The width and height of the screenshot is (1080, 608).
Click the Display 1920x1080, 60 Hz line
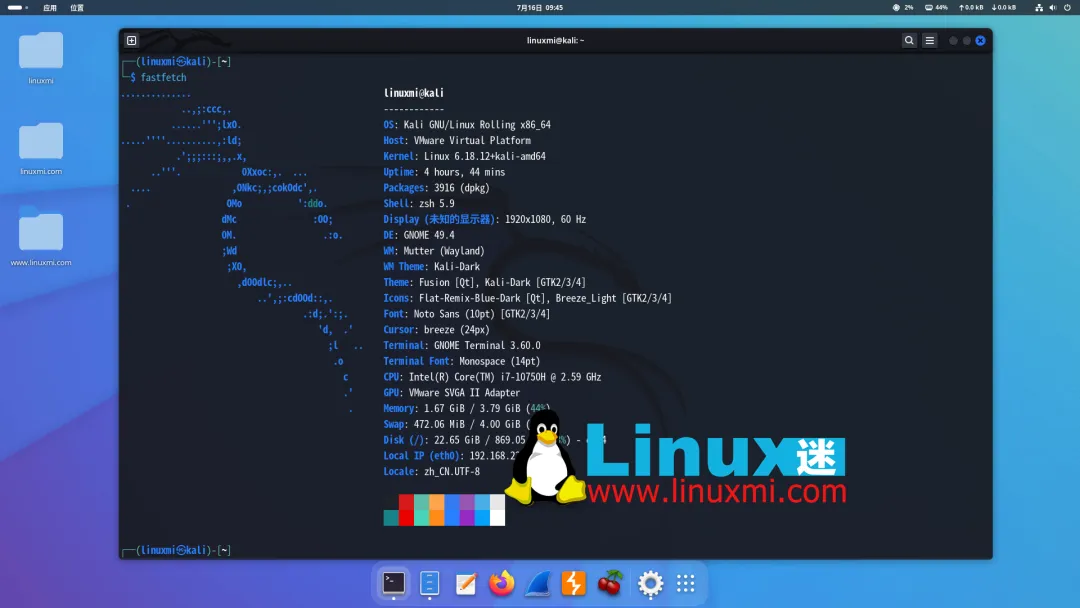click(485, 219)
